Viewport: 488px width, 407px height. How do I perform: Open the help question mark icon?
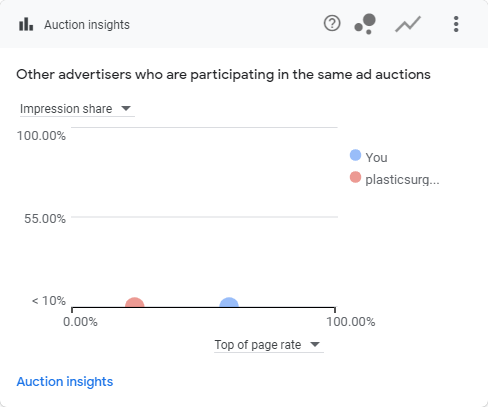[332, 23]
